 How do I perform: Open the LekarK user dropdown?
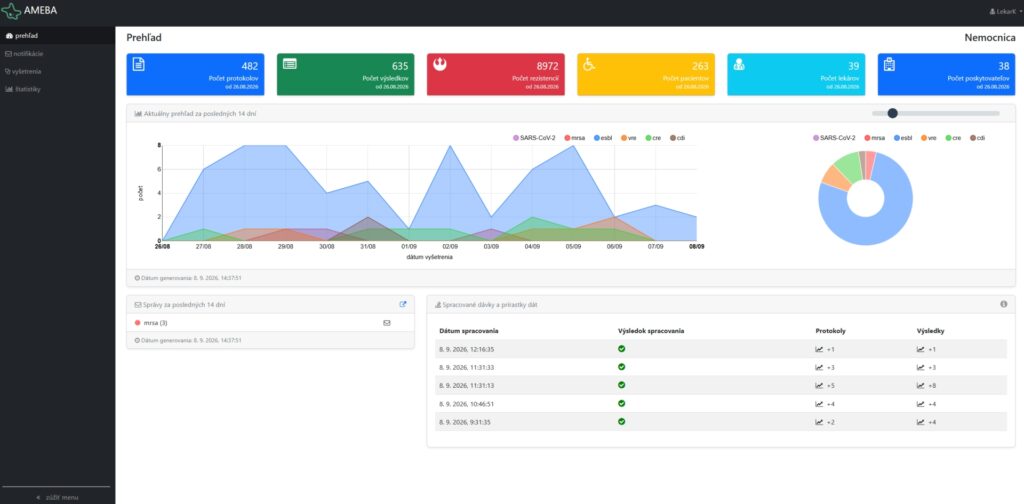tap(1005, 11)
